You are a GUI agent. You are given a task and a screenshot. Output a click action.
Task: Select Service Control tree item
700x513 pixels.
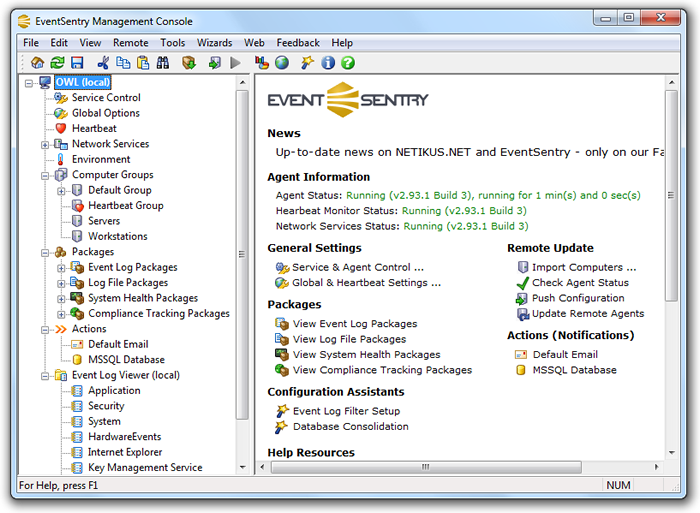pos(106,98)
